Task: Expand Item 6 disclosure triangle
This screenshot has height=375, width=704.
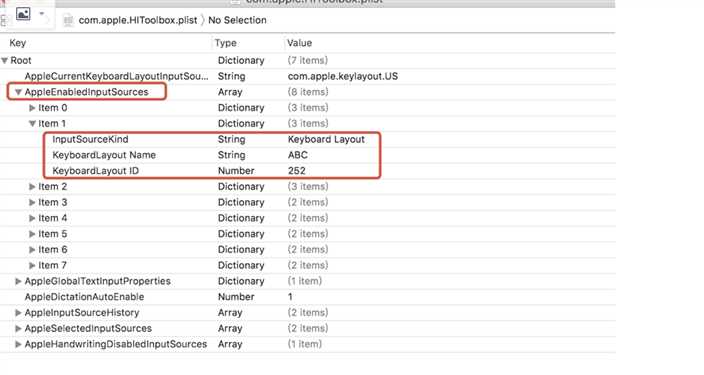Action: point(32,250)
